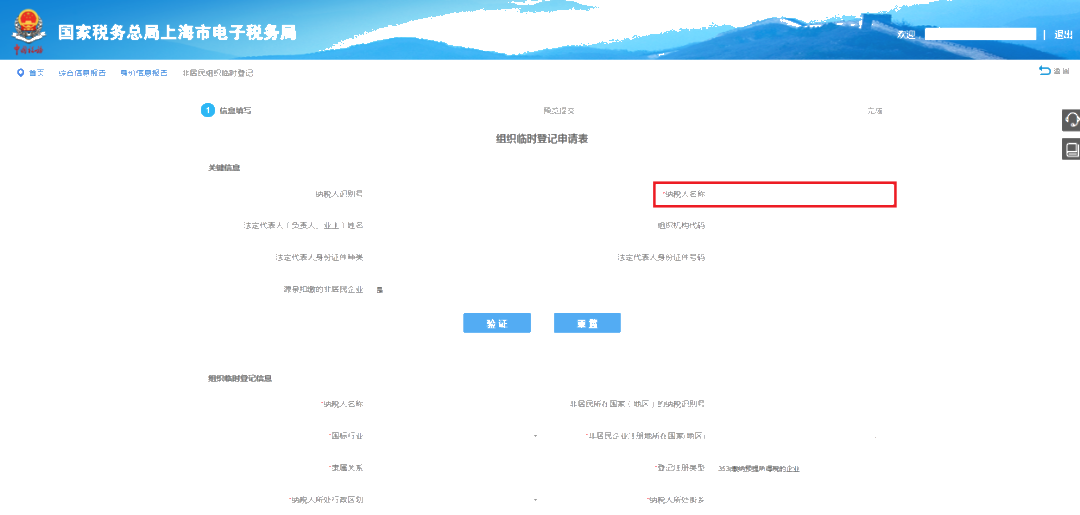Expand the 非居民企业注册地所在国家 dropdown arrow

875,437
